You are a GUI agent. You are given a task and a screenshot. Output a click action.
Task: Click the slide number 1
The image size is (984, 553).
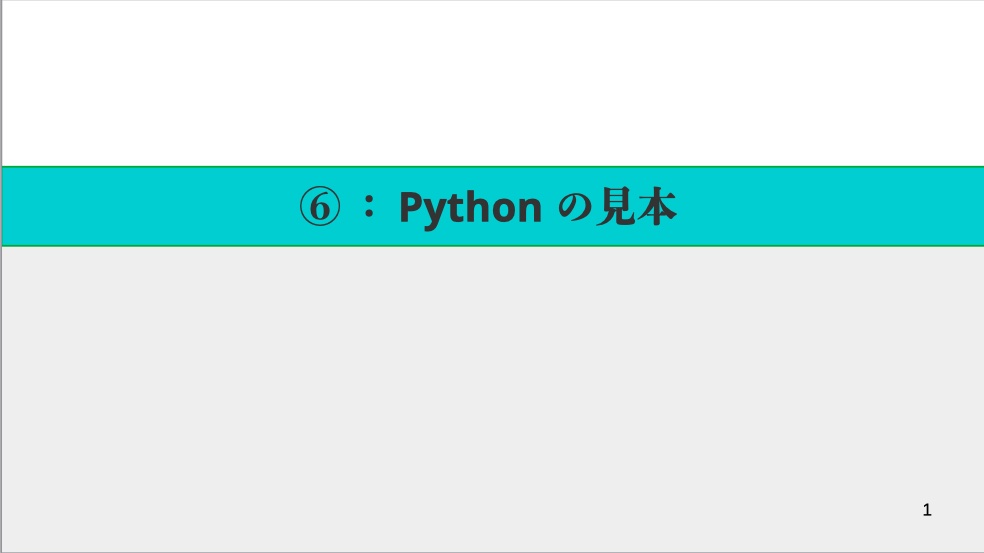927,510
